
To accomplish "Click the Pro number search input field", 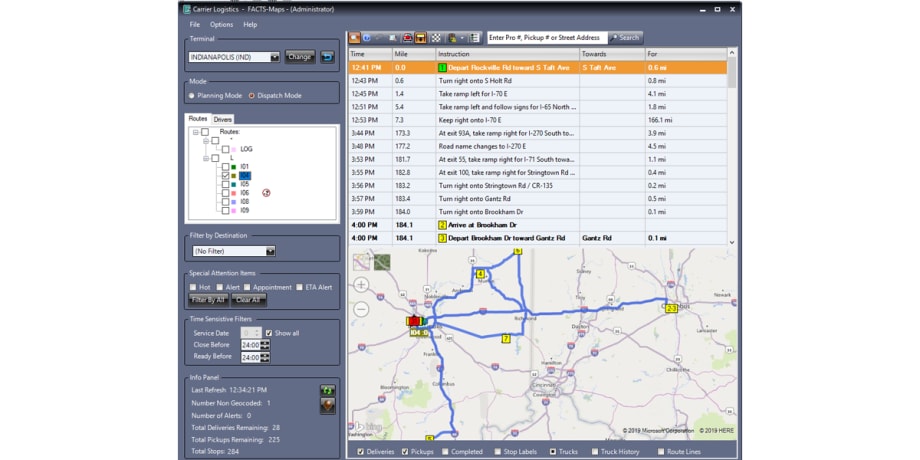I will (547, 38).
